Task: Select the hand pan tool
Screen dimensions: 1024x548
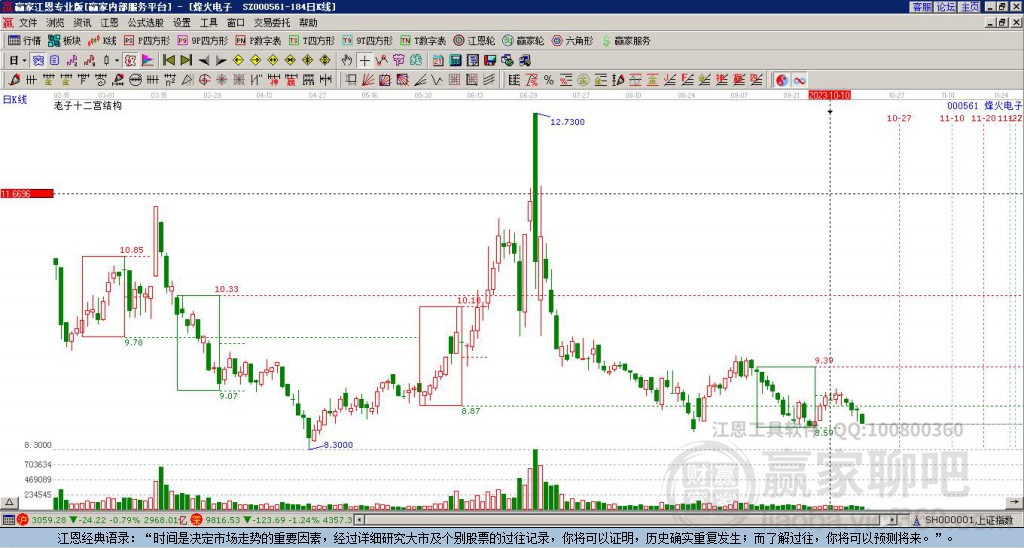Action: (347, 61)
